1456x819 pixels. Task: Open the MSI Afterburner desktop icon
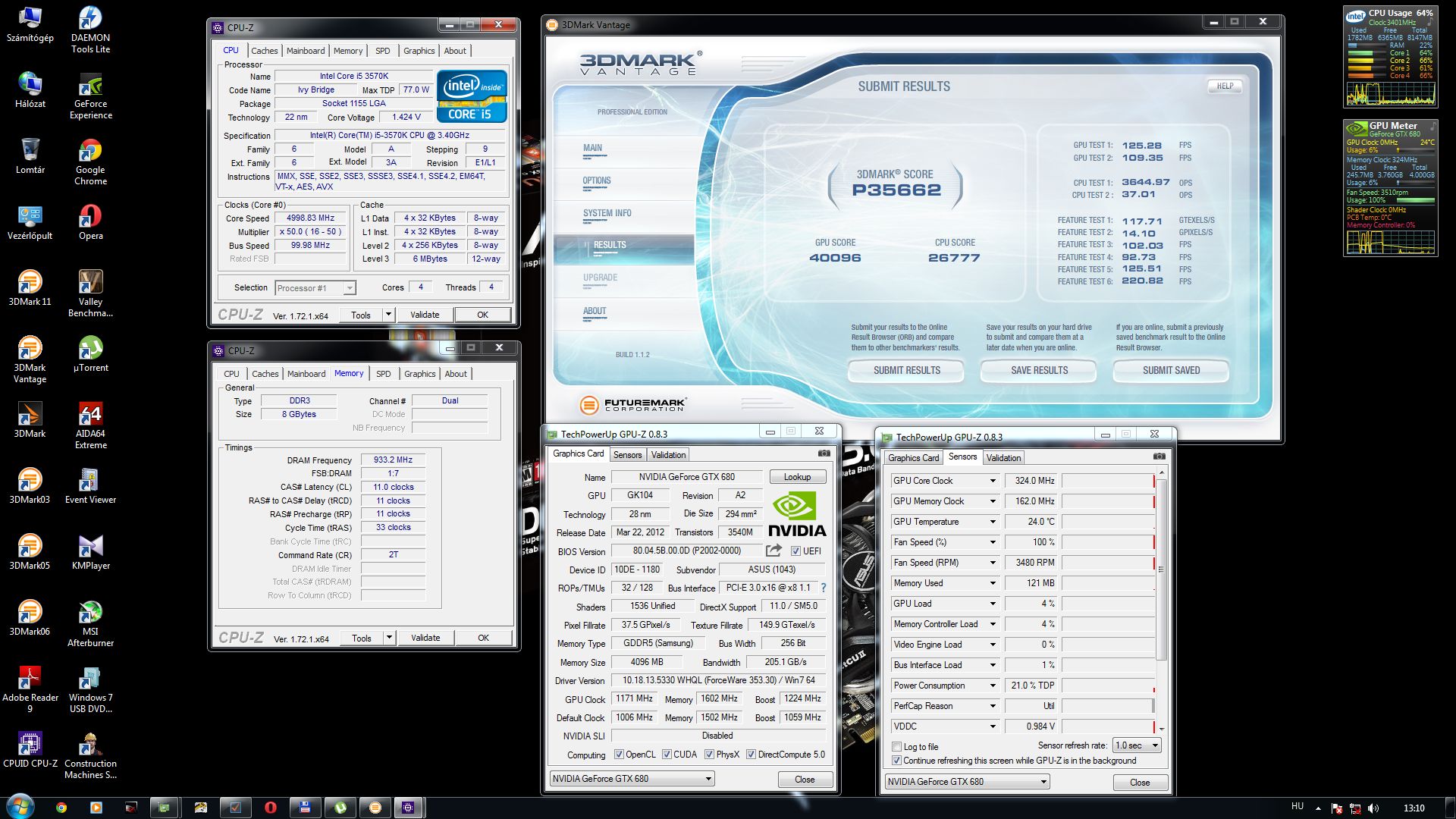[x=90, y=613]
